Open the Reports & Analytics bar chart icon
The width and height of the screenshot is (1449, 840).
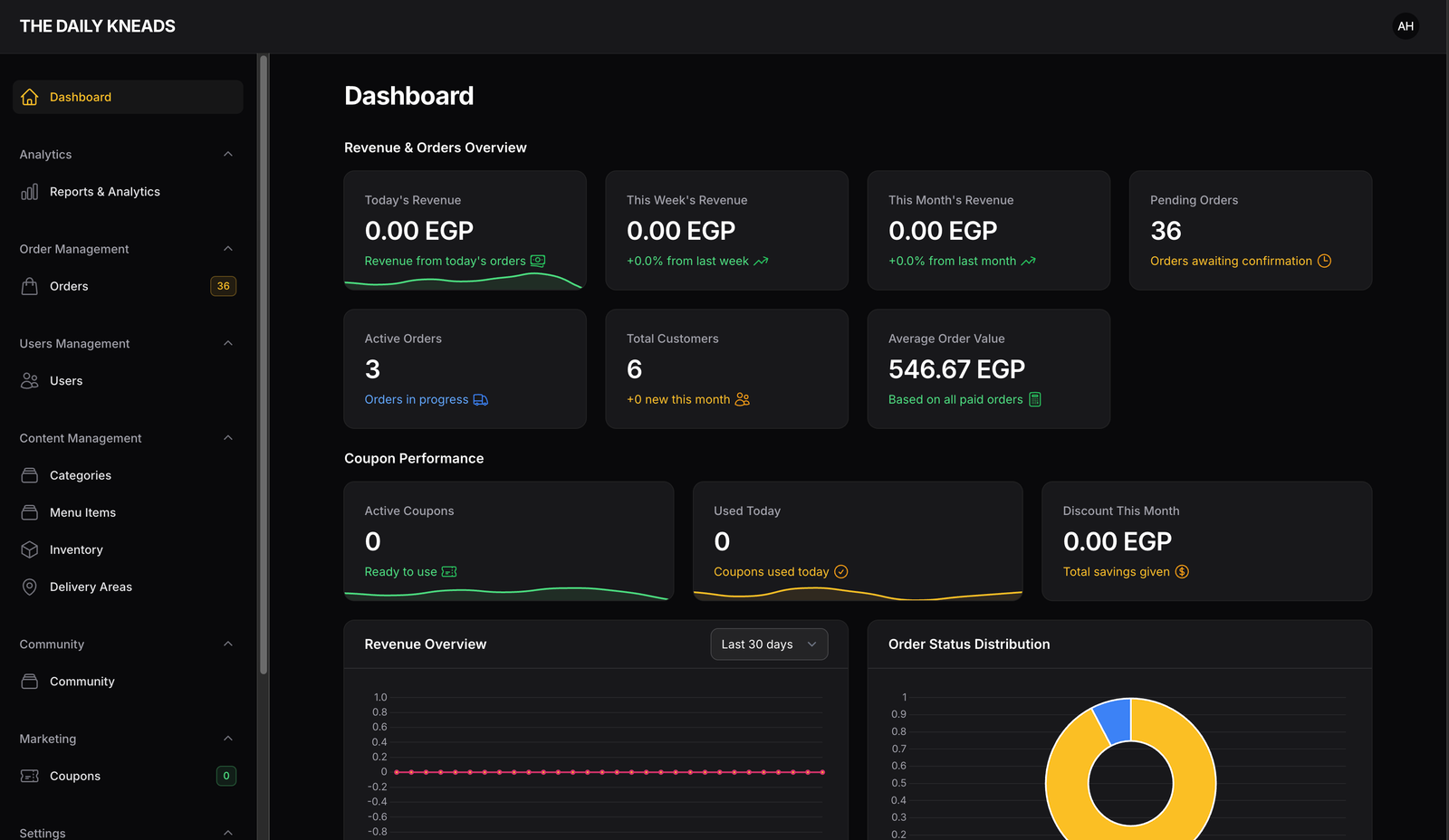(30, 192)
